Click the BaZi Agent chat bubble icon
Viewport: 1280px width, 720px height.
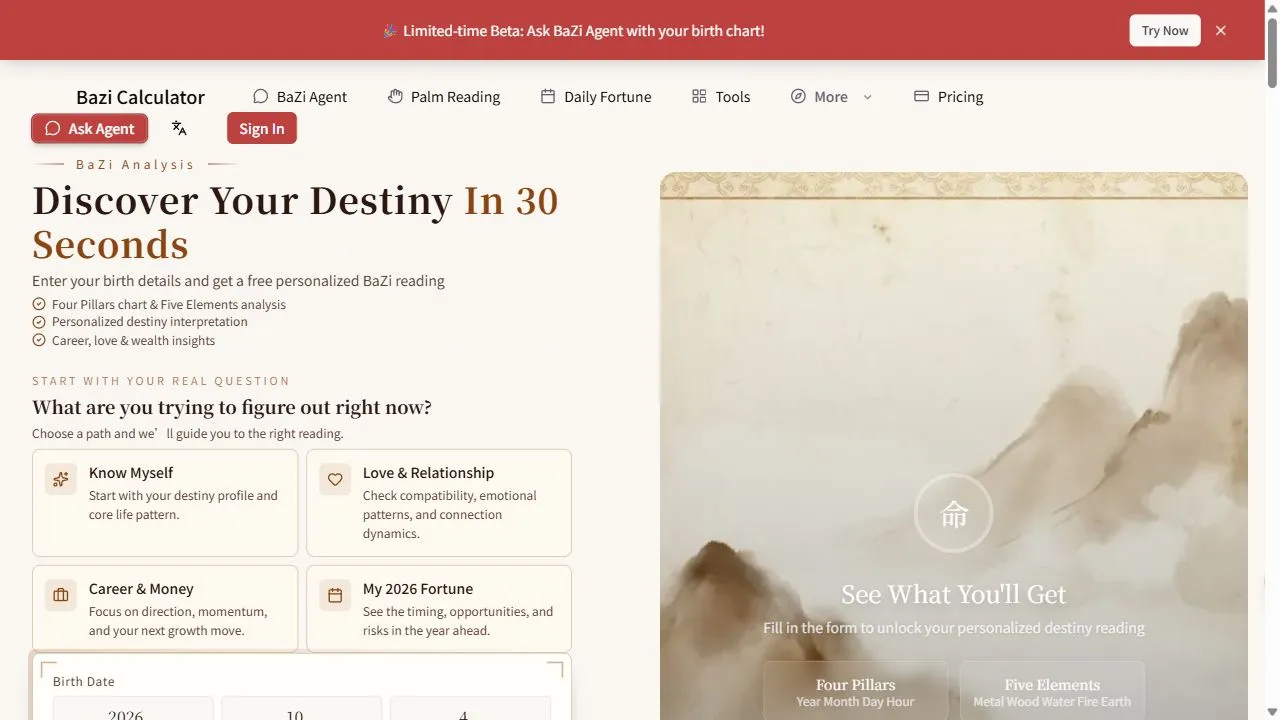coord(260,96)
